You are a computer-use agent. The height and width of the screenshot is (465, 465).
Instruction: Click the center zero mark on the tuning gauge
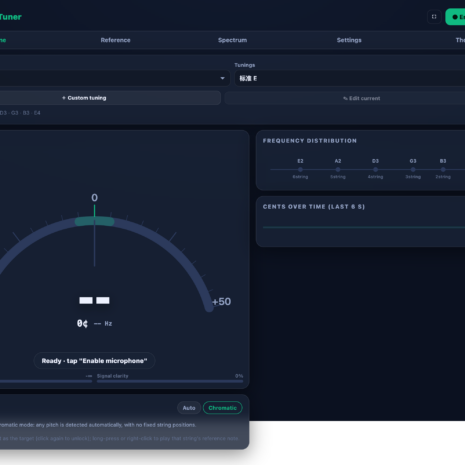click(94, 198)
